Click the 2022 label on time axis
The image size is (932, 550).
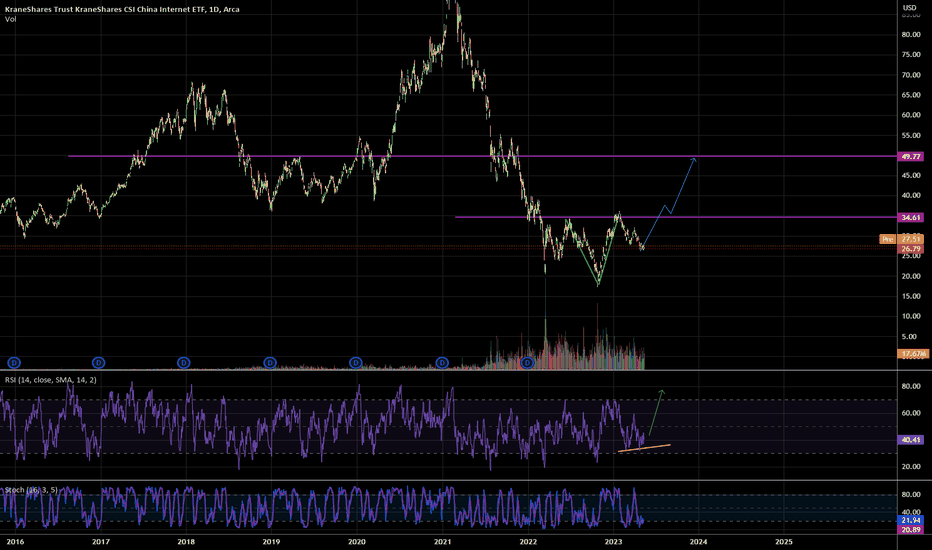tap(528, 542)
